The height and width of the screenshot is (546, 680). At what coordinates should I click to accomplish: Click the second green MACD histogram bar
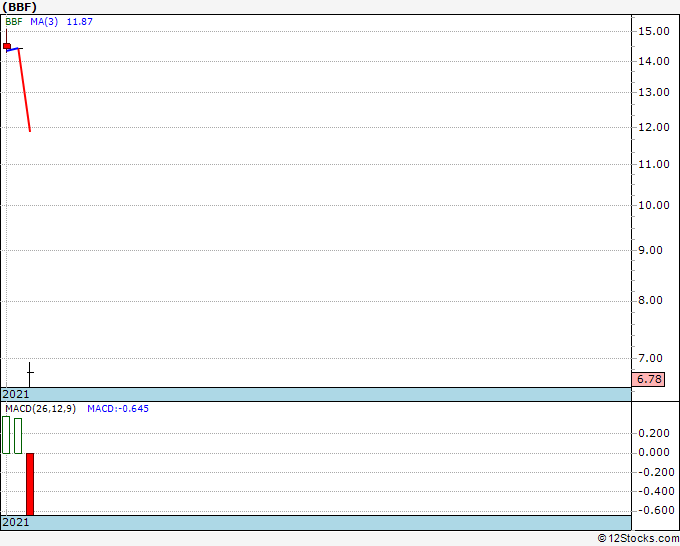[18, 436]
